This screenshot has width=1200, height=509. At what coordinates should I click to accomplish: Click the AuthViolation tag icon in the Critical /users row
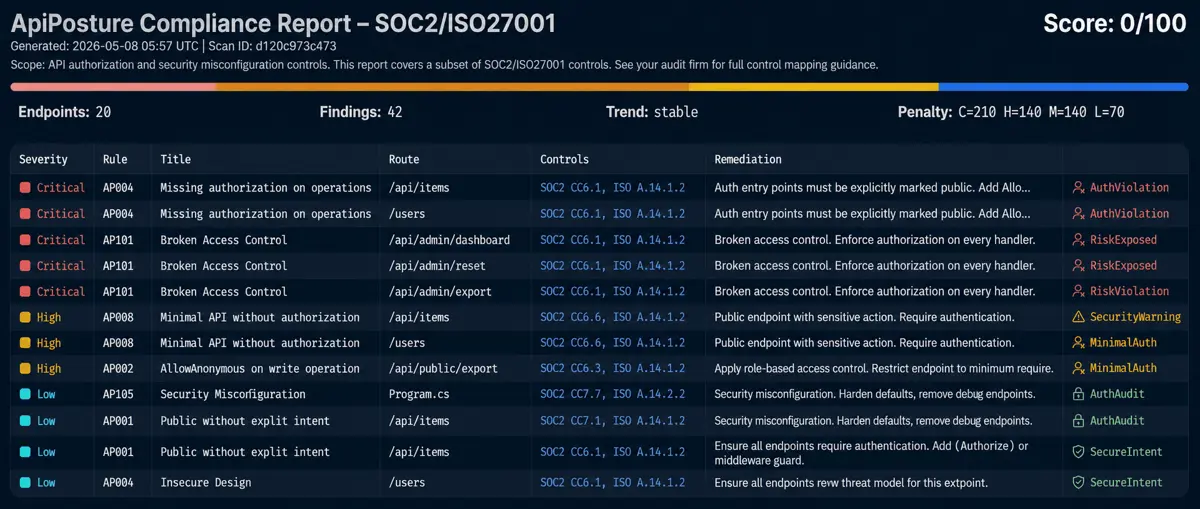(x=1078, y=213)
